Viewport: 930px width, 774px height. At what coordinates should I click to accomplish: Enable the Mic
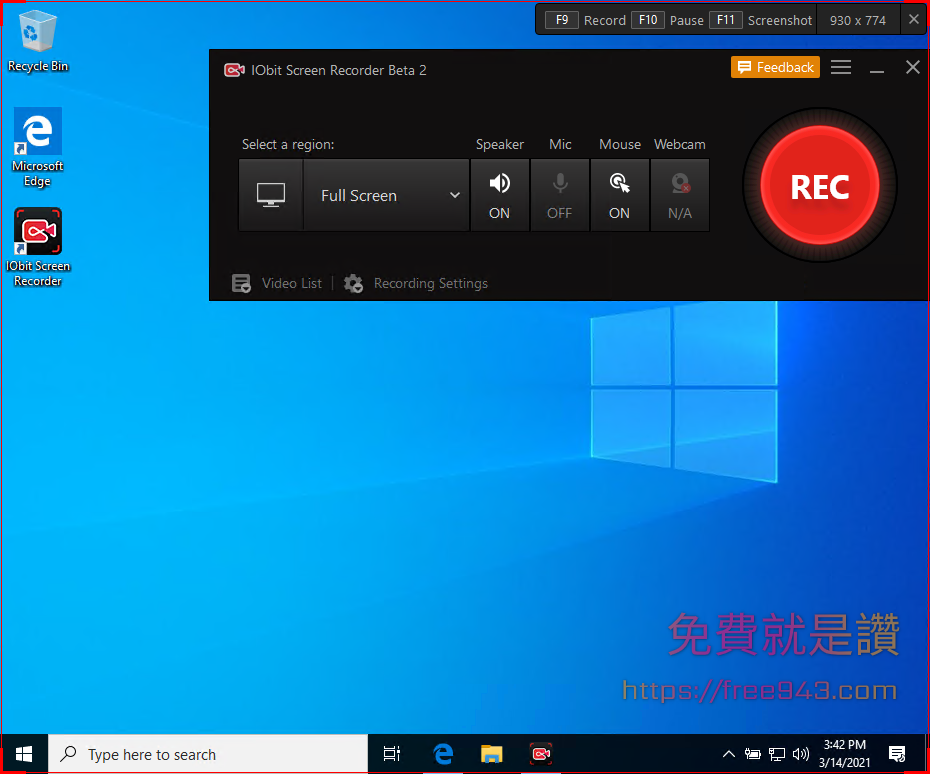(560, 194)
